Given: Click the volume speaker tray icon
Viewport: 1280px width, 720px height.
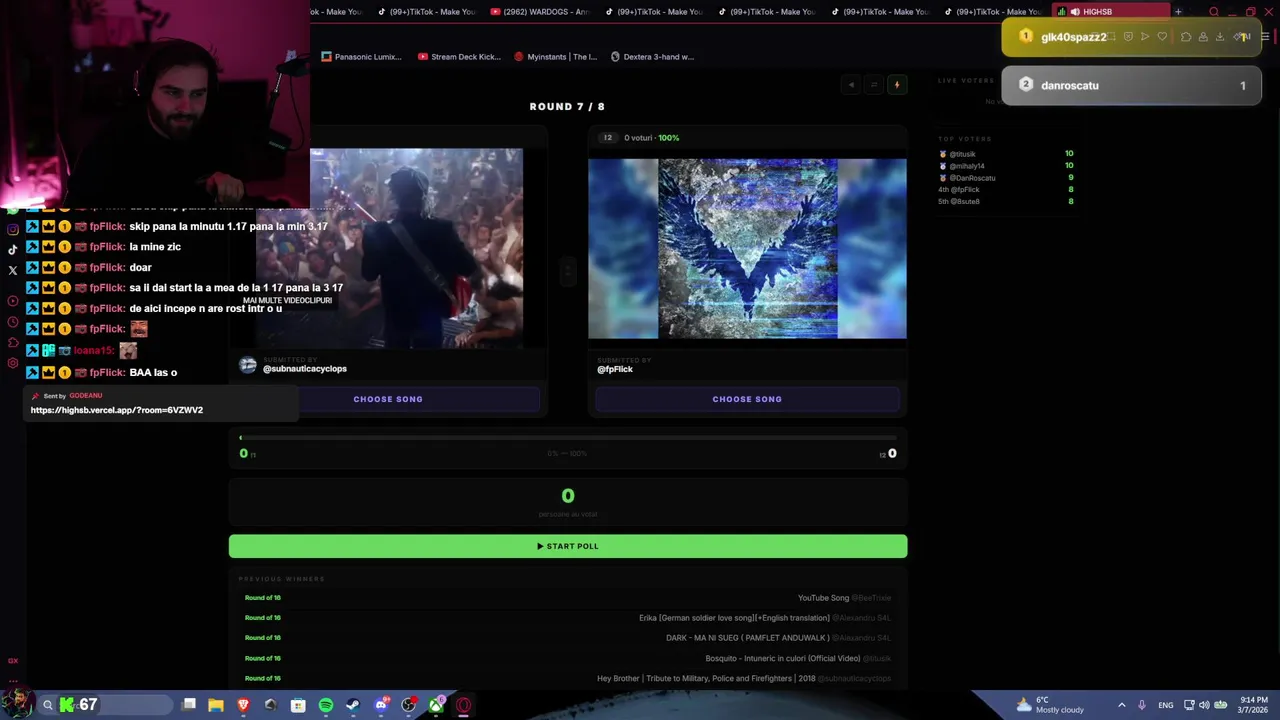Looking at the screenshot, I should coord(1204,705).
